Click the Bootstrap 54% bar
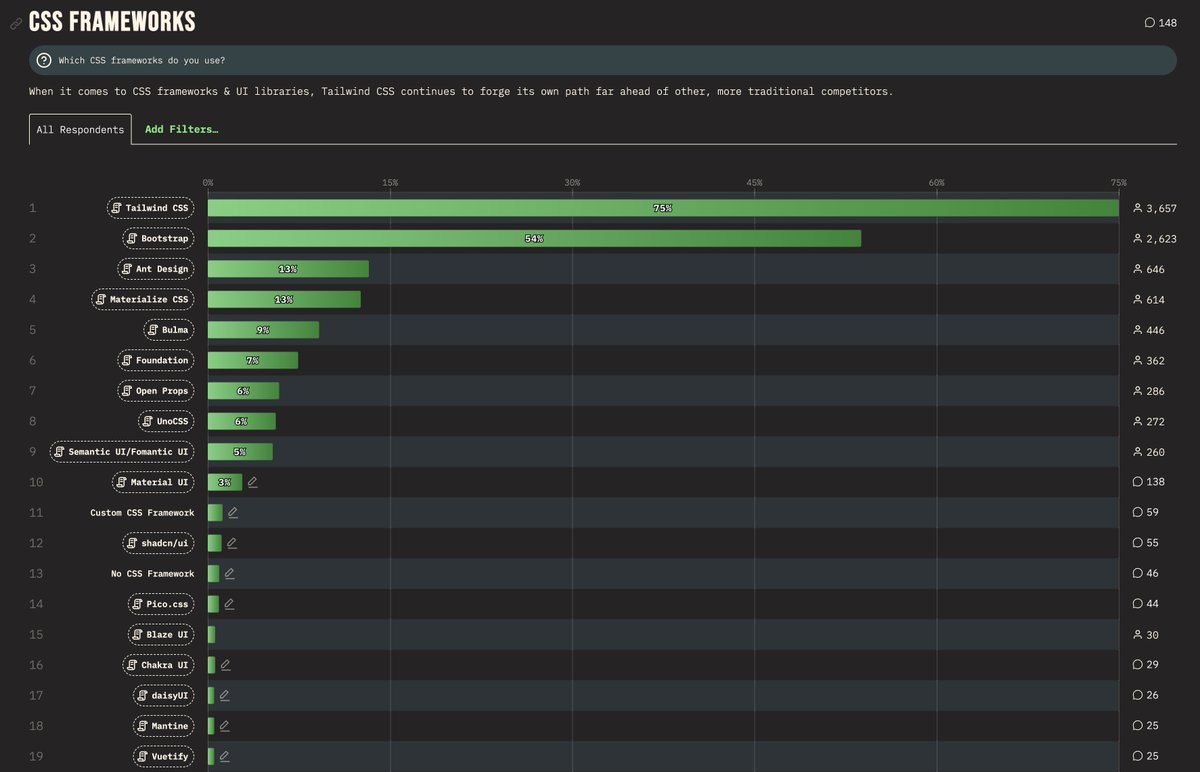 point(534,239)
